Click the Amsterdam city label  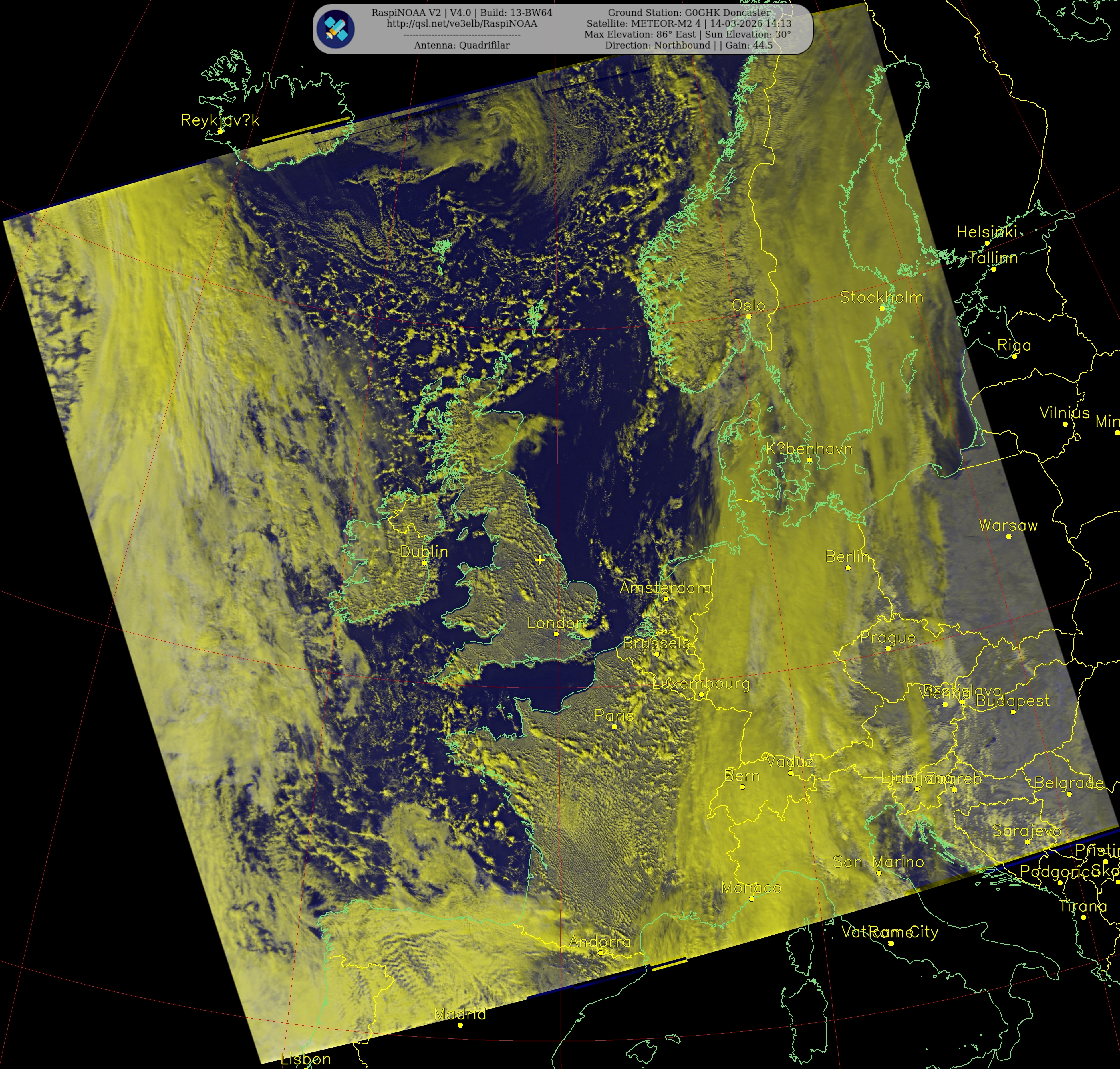664,587
